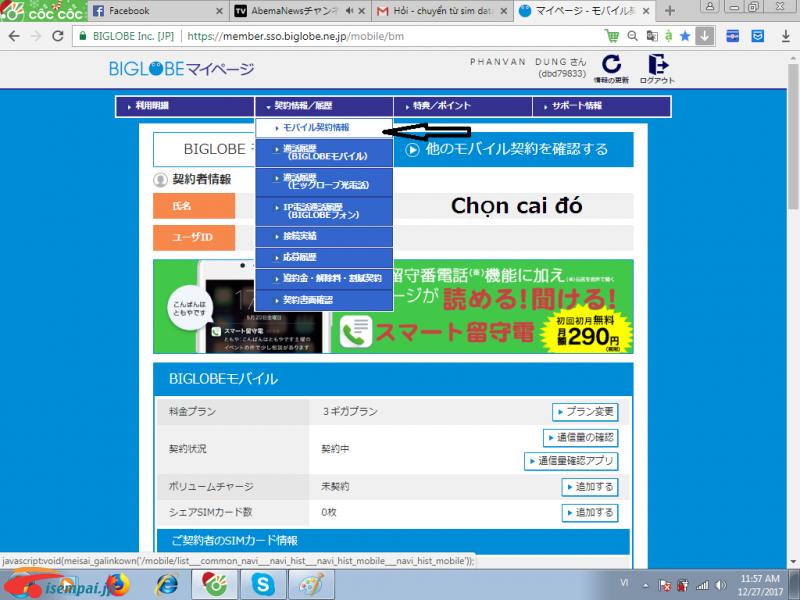Click the media download arrow icon
Image resolution: width=800 pixels, height=600 pixels.
click(x=705, y=36)
